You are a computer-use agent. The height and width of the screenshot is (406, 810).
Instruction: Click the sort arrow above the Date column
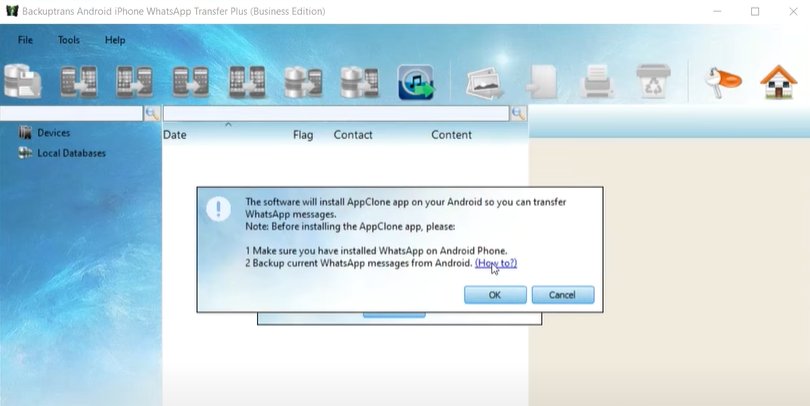[228, 124]
